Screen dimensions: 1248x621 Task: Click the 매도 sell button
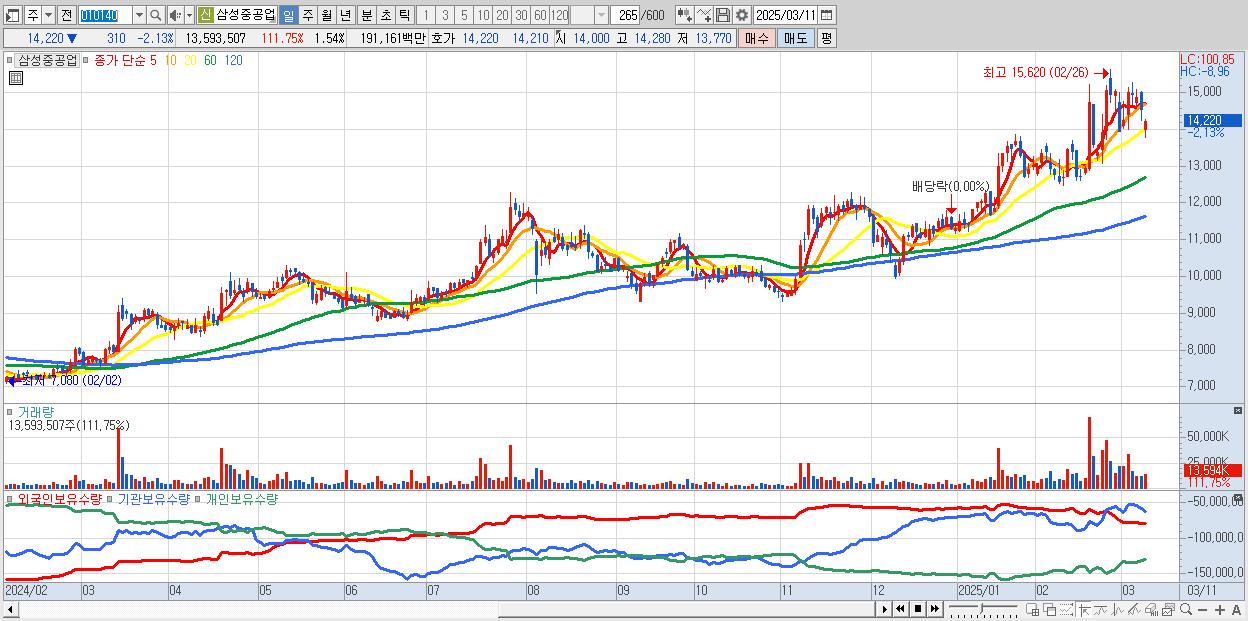point(795,38)
